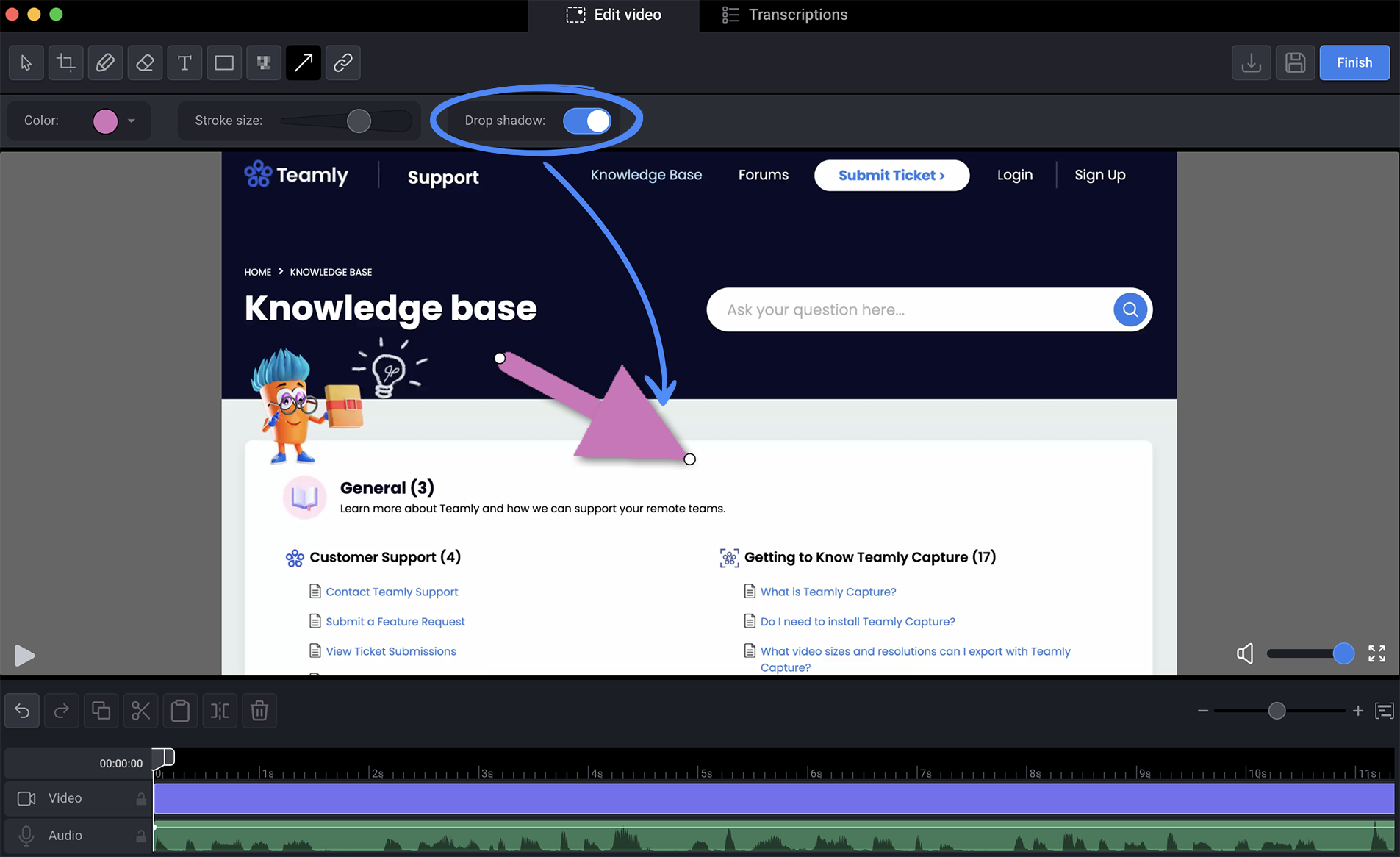Viewport: 1400px width, 857px height.
Task: Select the Blur pixelate tool
Action: (x=264, y=62)
